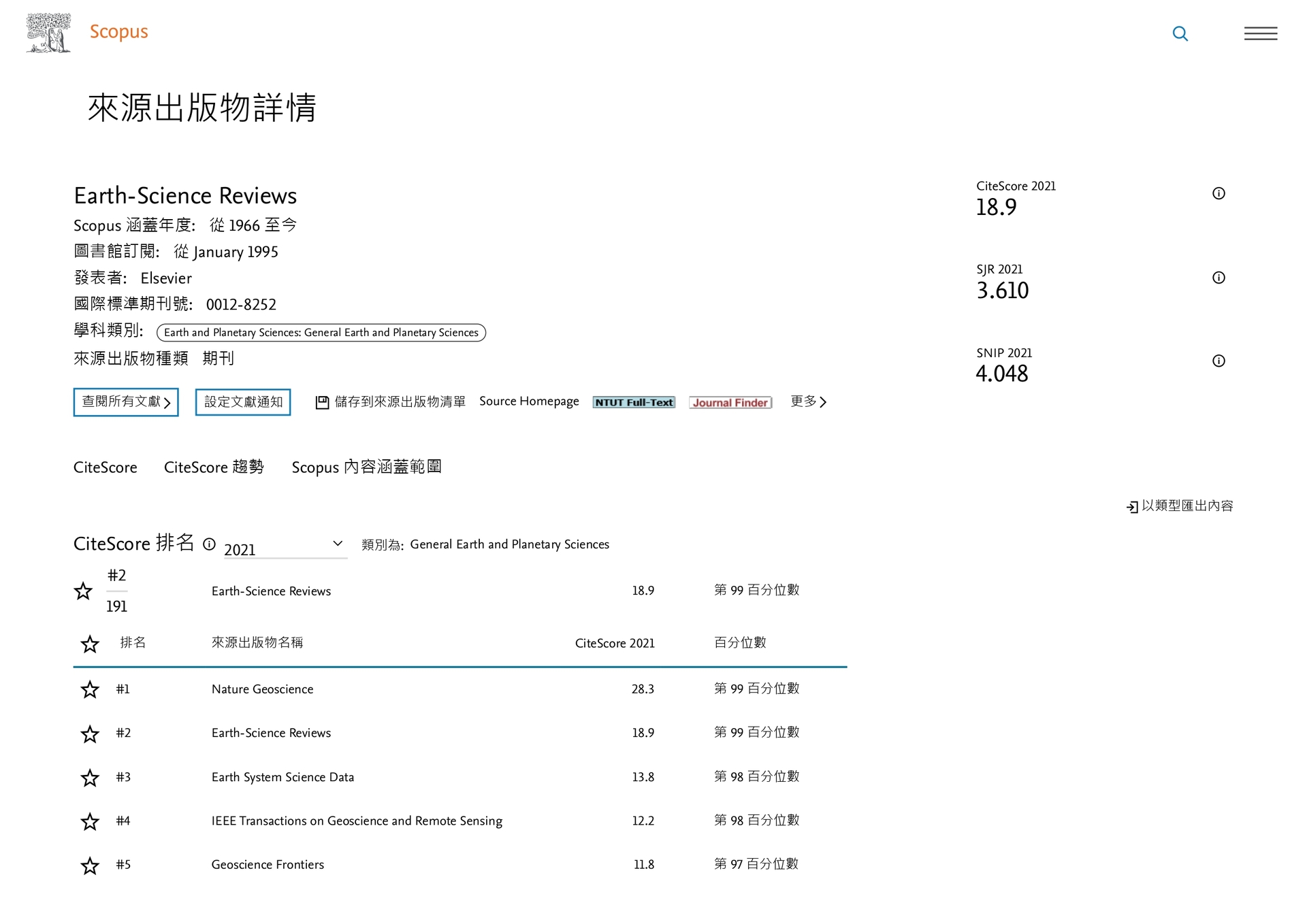Click the export icon beside 以類型匯出內容
Image resolution: width=1307 pixels, height=924 pixels.
[1132, 507]
